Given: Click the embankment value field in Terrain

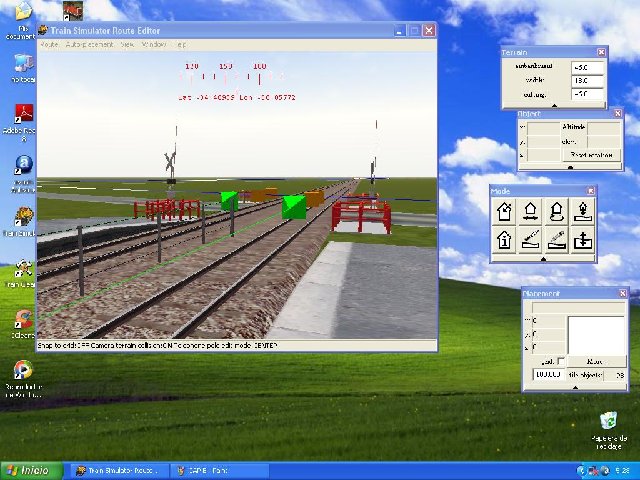Looking at the screenshot, I should pos(587,67).
